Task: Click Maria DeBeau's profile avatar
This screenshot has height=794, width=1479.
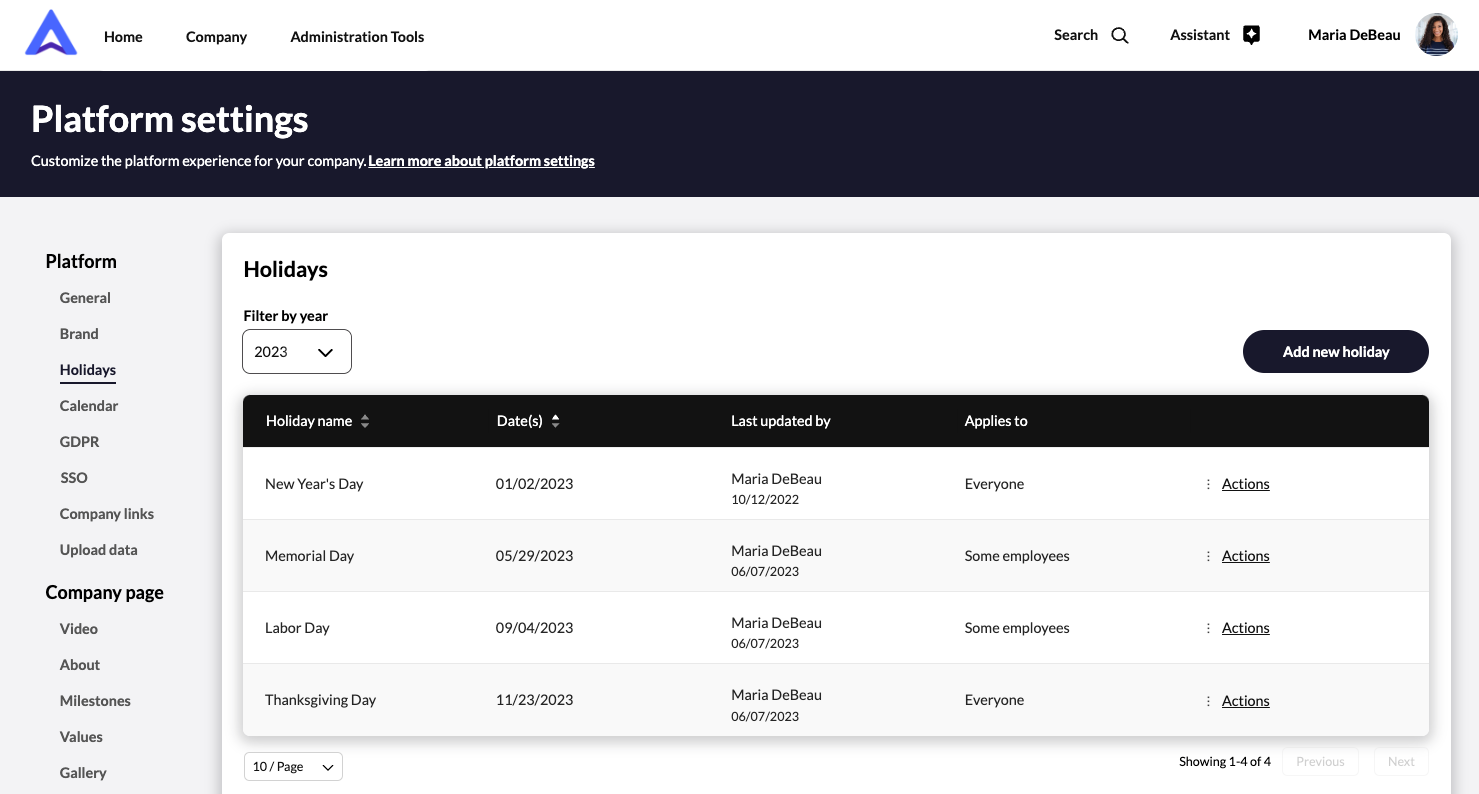Action: [1436, 35]
